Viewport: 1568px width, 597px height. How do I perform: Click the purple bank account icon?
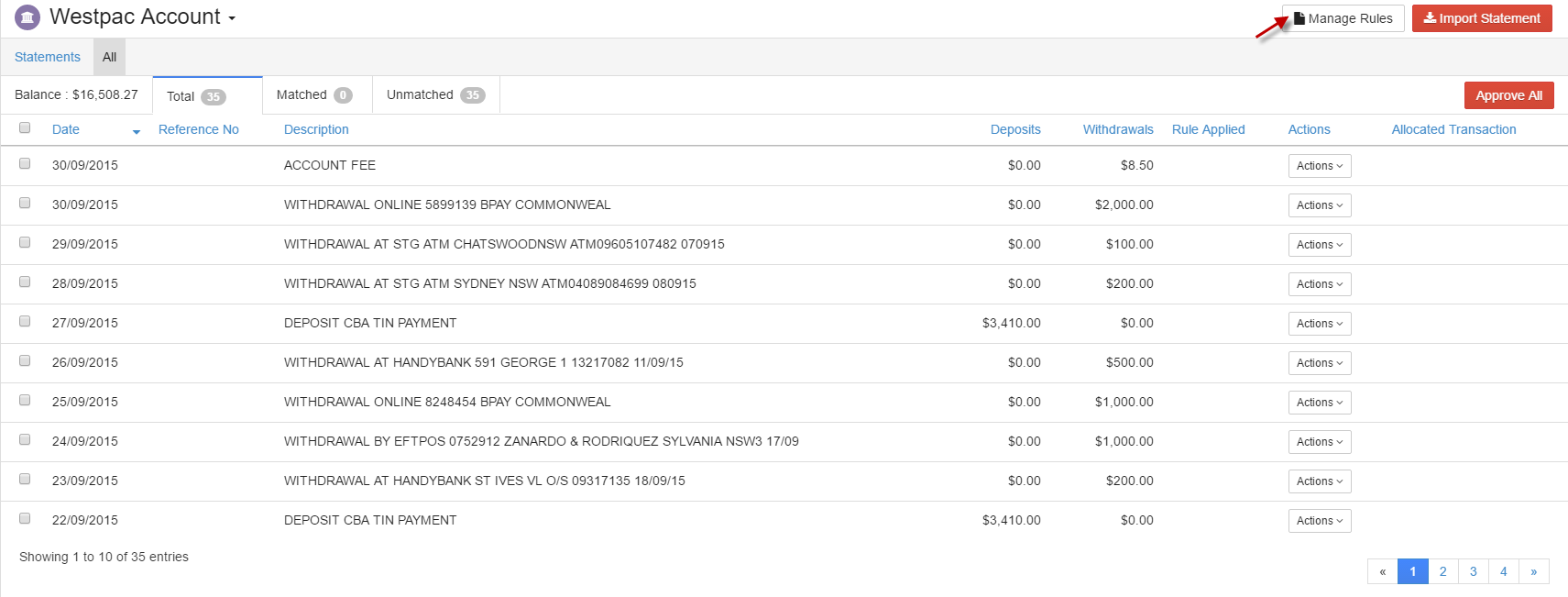[x=27, y=17]
